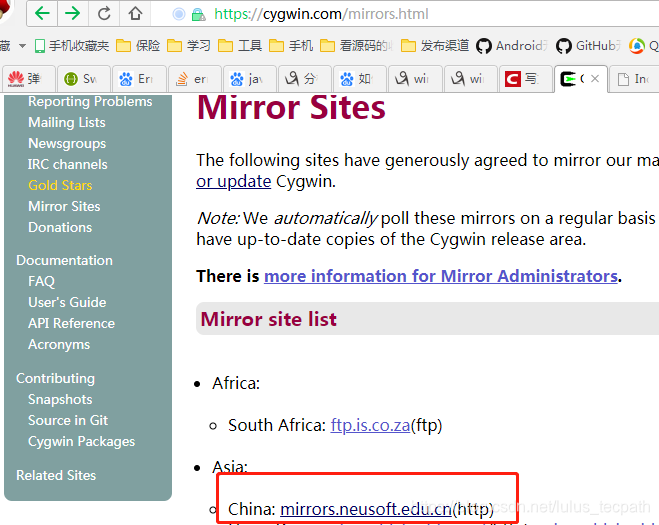Open Snapshots sidebar link
This screenshot has width=659, height=525.
(x=60, y=399)
